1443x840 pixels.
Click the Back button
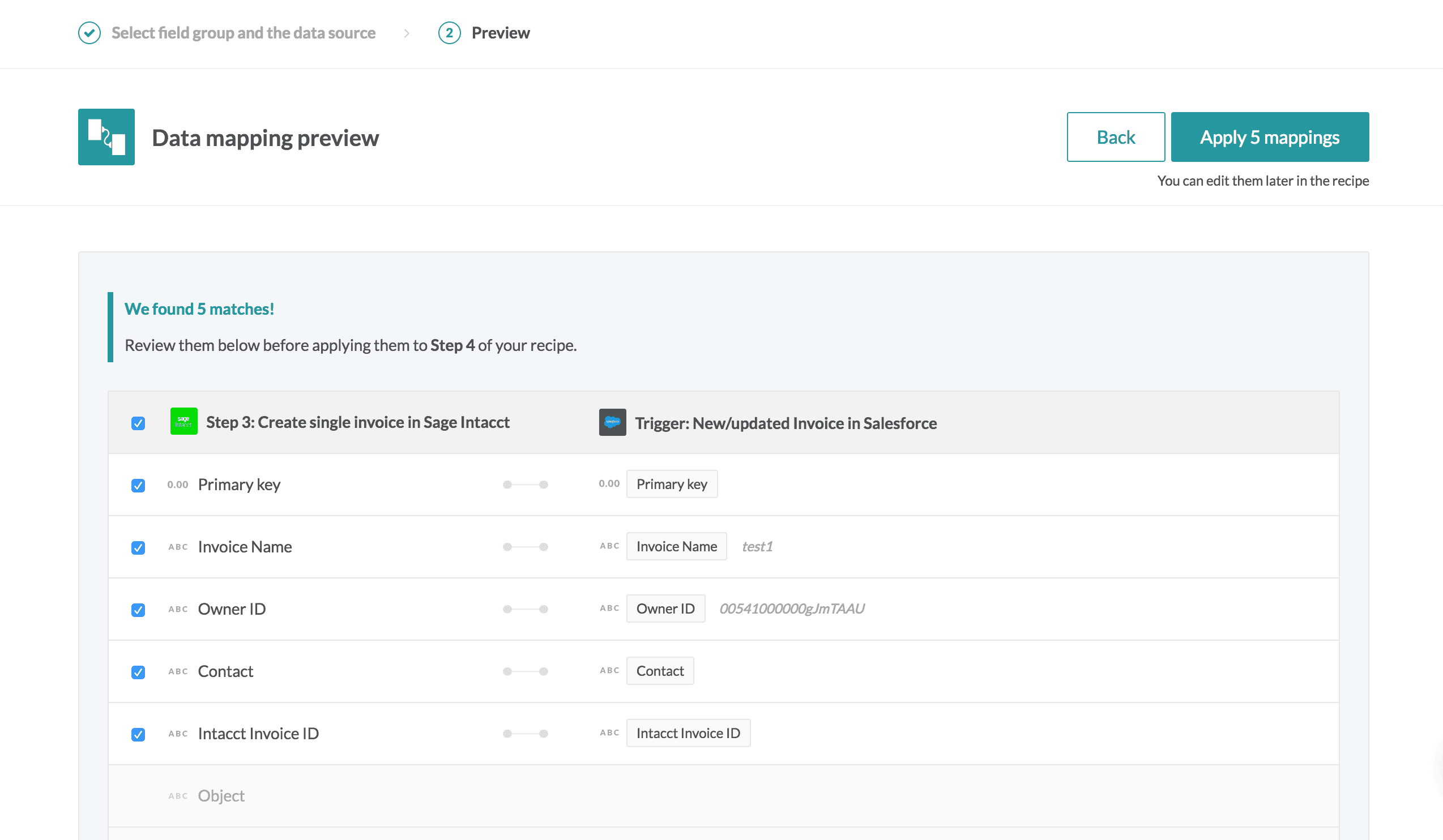[1116, 138]
